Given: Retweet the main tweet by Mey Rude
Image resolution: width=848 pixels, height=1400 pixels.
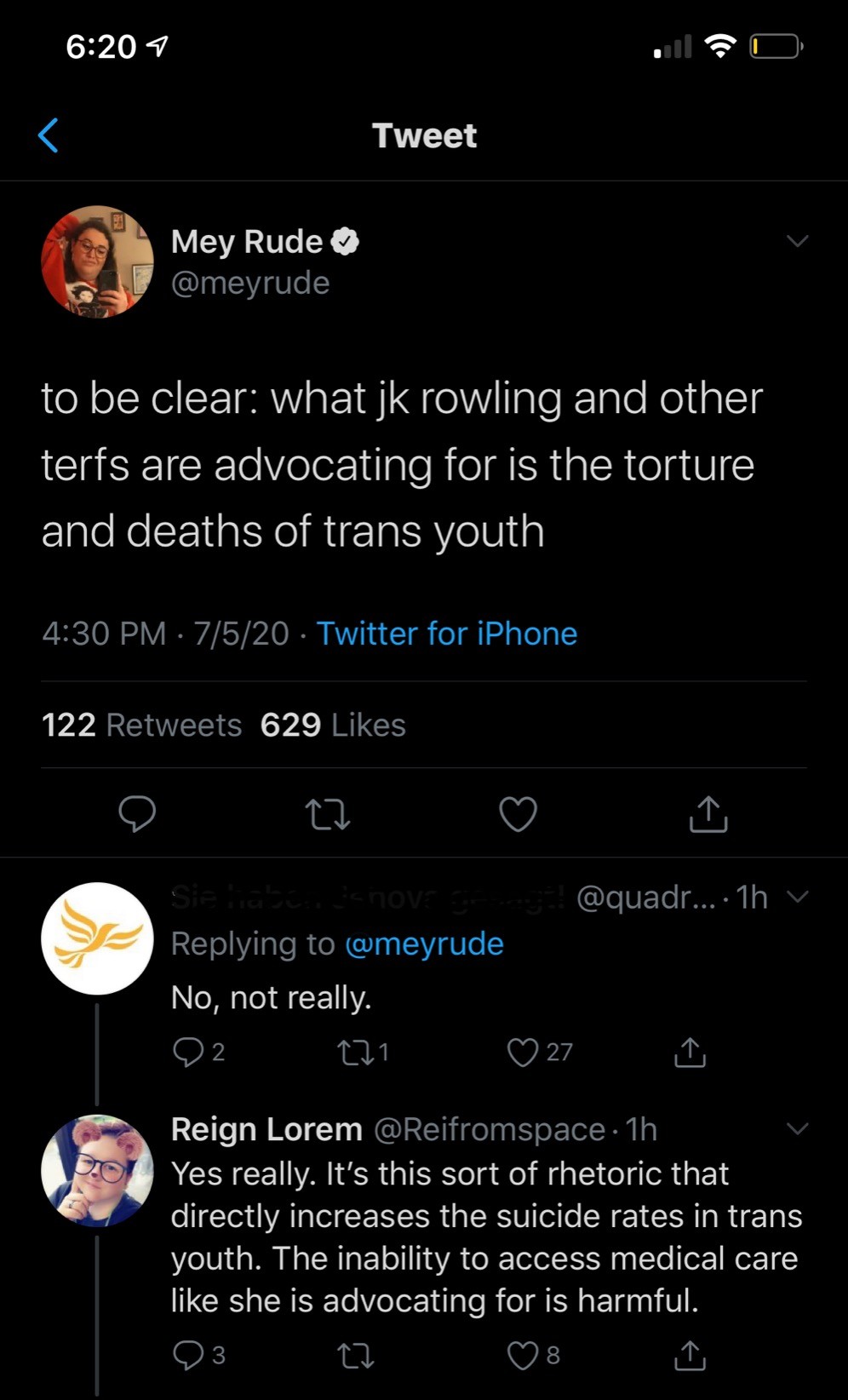Looking at the screenshot, I should click(327, 814).
